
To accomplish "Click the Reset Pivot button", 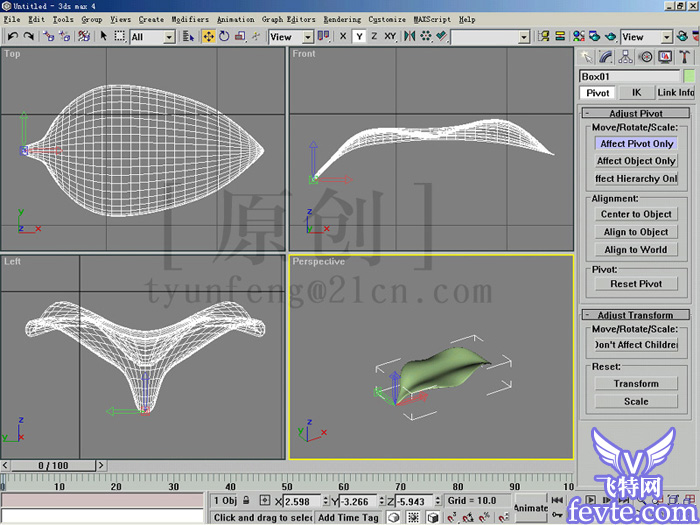I will point(636,284).
